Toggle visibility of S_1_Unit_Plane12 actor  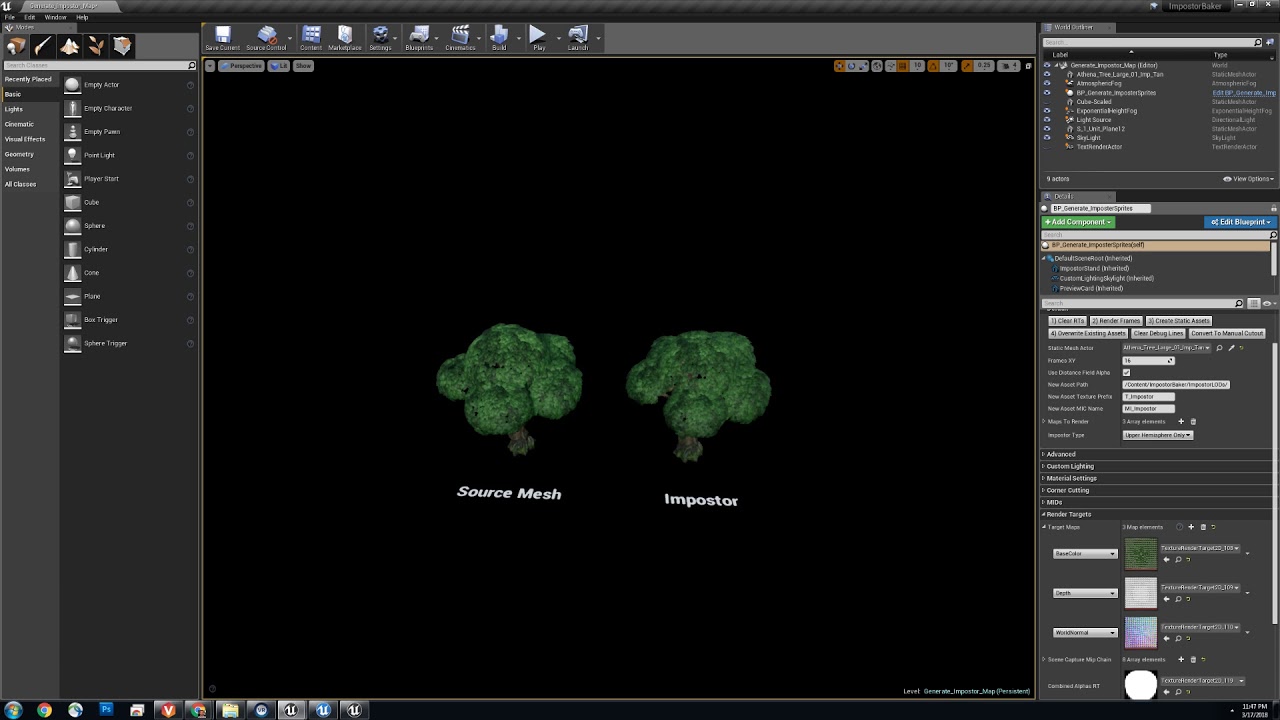[1047, 128]
